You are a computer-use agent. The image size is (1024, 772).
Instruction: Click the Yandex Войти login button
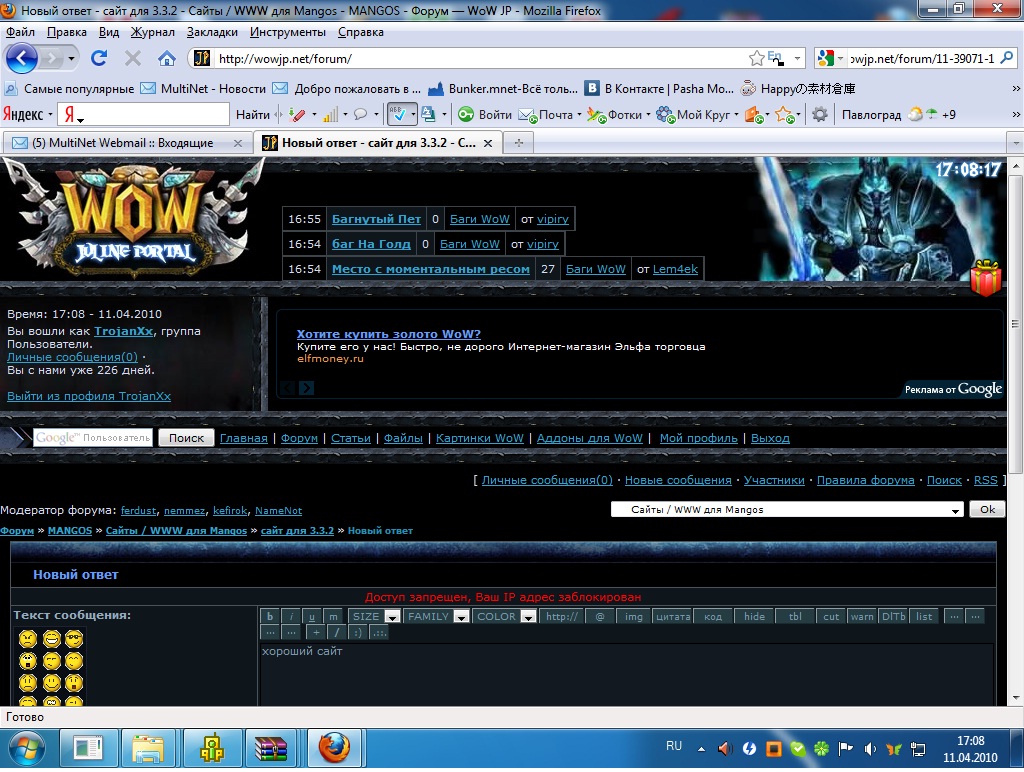(x=485, y=115)
